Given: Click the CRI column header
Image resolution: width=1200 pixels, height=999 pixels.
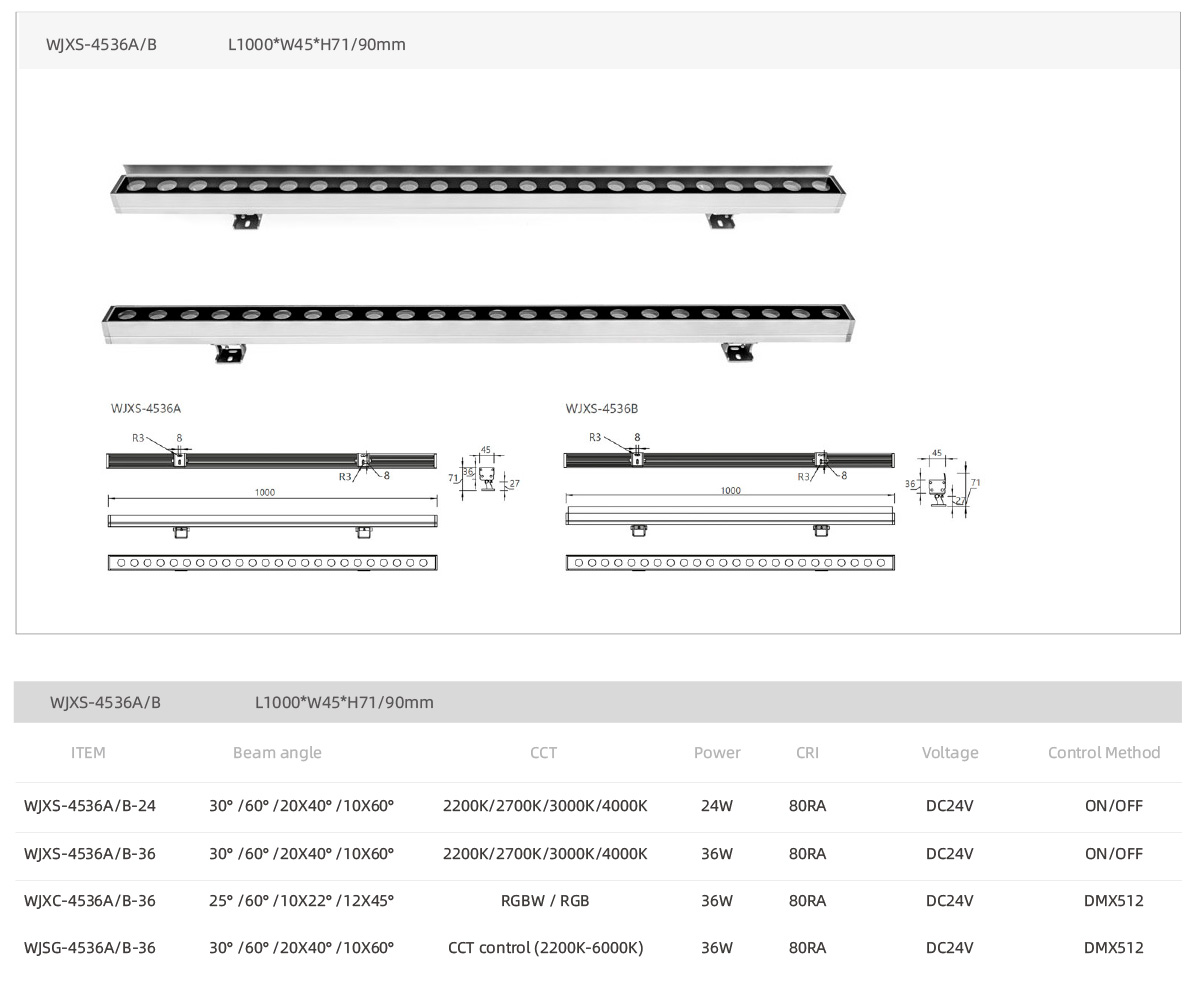Looking at the screenshot, I should pyautogui.click(x=807, y=752).
